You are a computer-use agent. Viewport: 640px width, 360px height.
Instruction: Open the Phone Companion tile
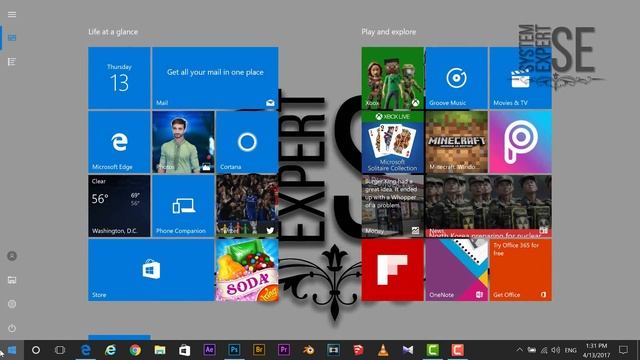[x=183, y=206]
